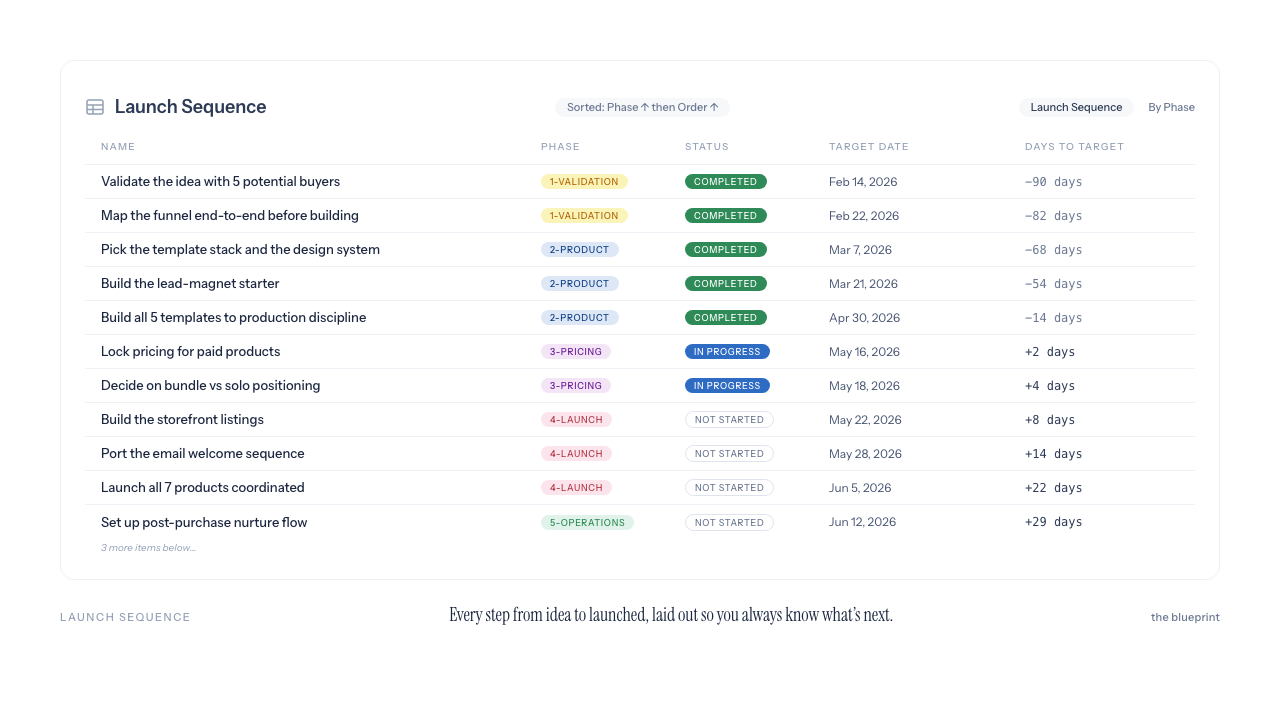
Task: Click the '+29 days' value
Action: click(x=1054, y=522)
